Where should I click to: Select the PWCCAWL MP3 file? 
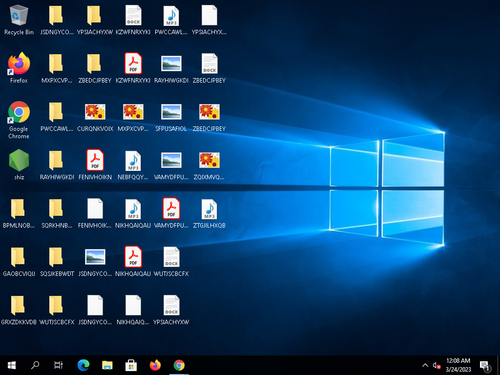pos(171,19)
